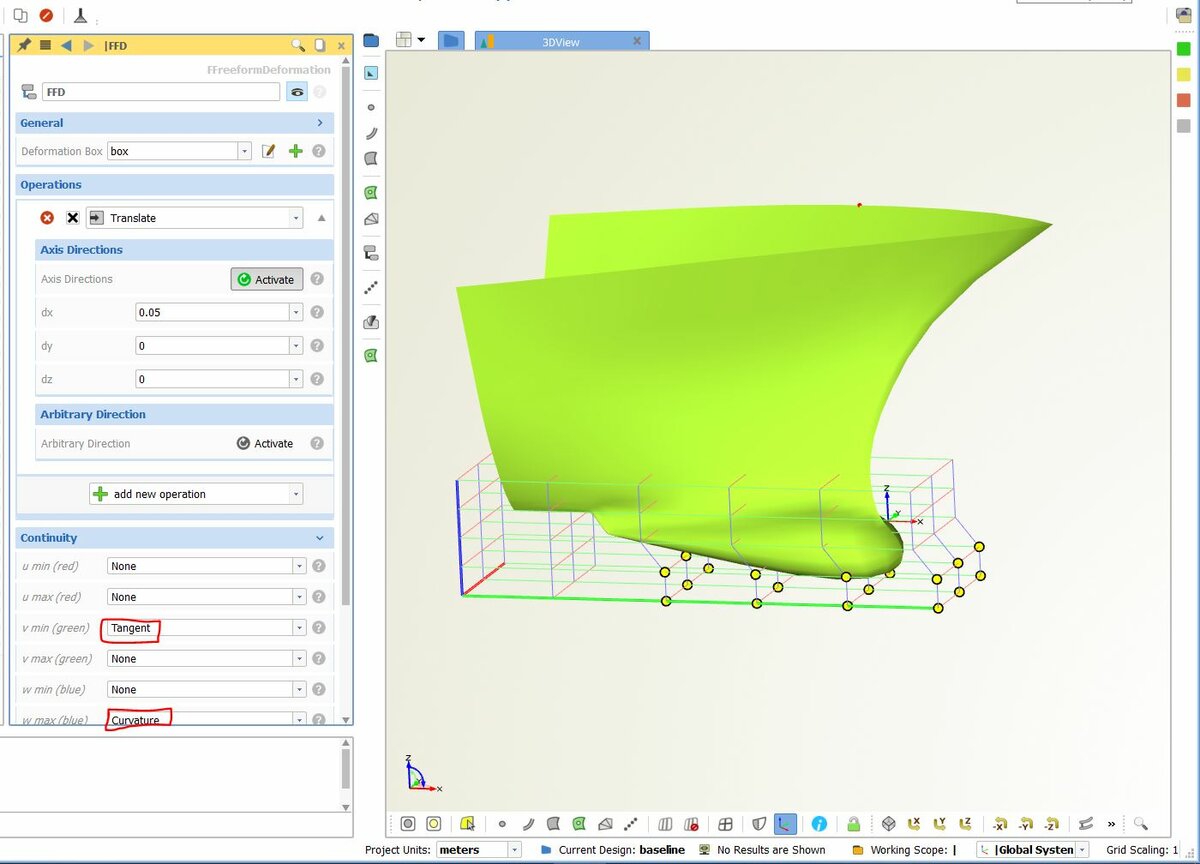Set view along negative Y axis
The image size is (1200, 864).
1026,824
